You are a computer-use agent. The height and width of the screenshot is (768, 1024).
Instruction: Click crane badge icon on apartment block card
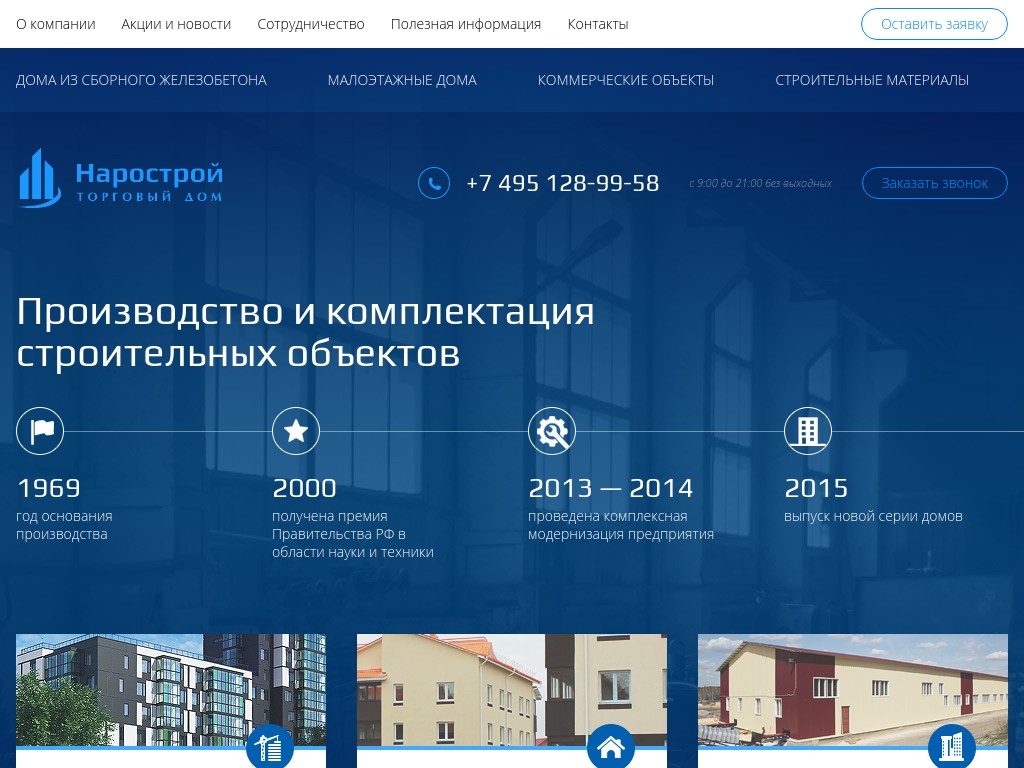270,746
